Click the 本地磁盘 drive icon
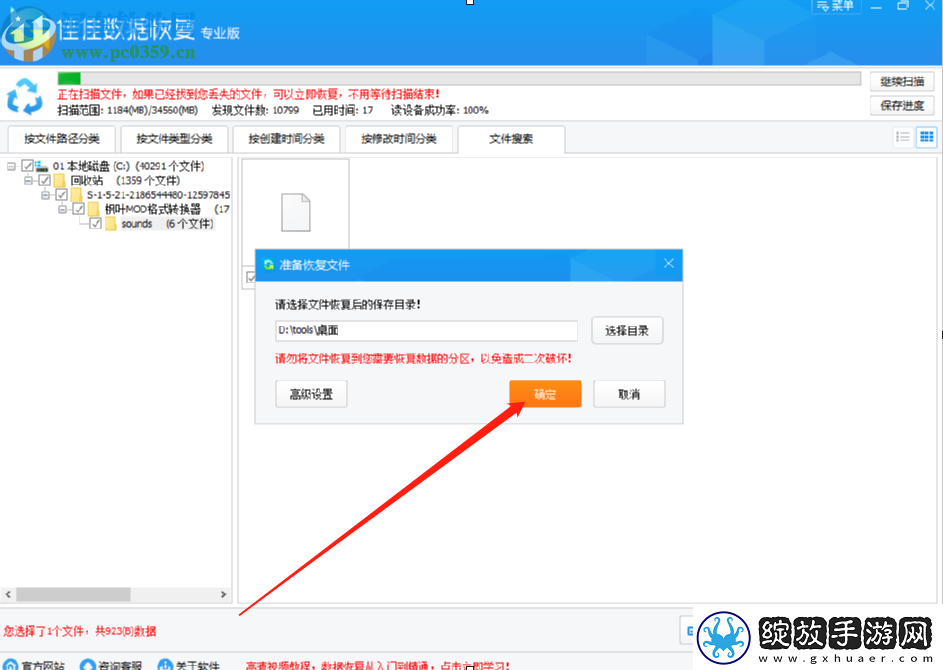The width and height of the screenshot is (943, 670). click(41, 165)
